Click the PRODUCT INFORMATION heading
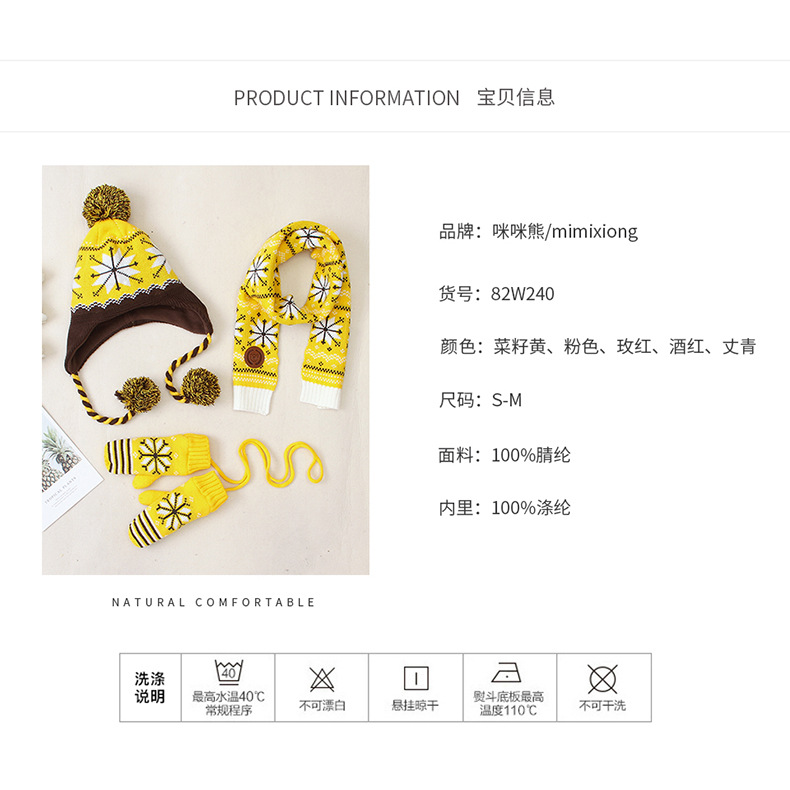This screenshot has height=790, width=790. [347, 98]
